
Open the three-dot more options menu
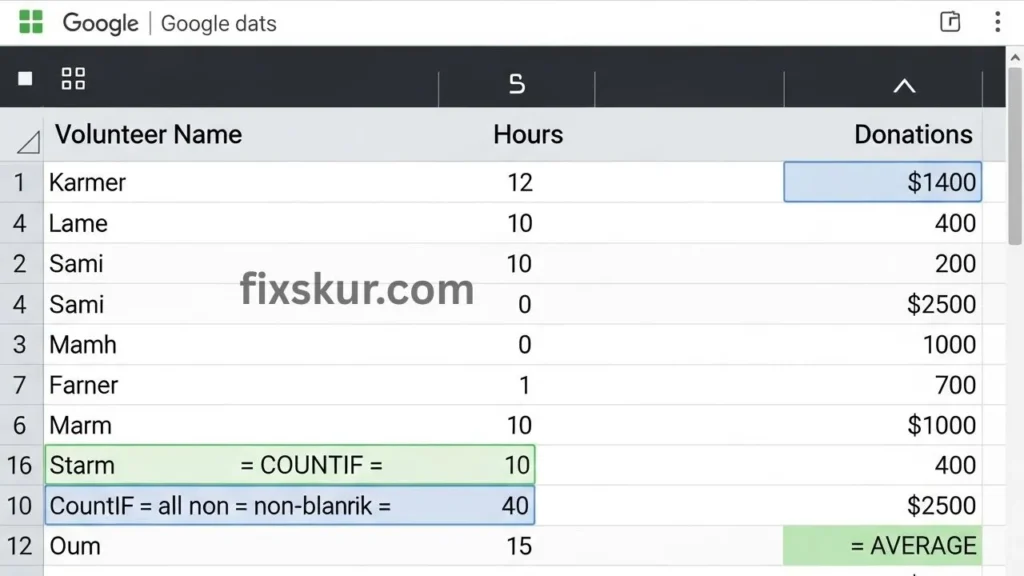point(997,22)
